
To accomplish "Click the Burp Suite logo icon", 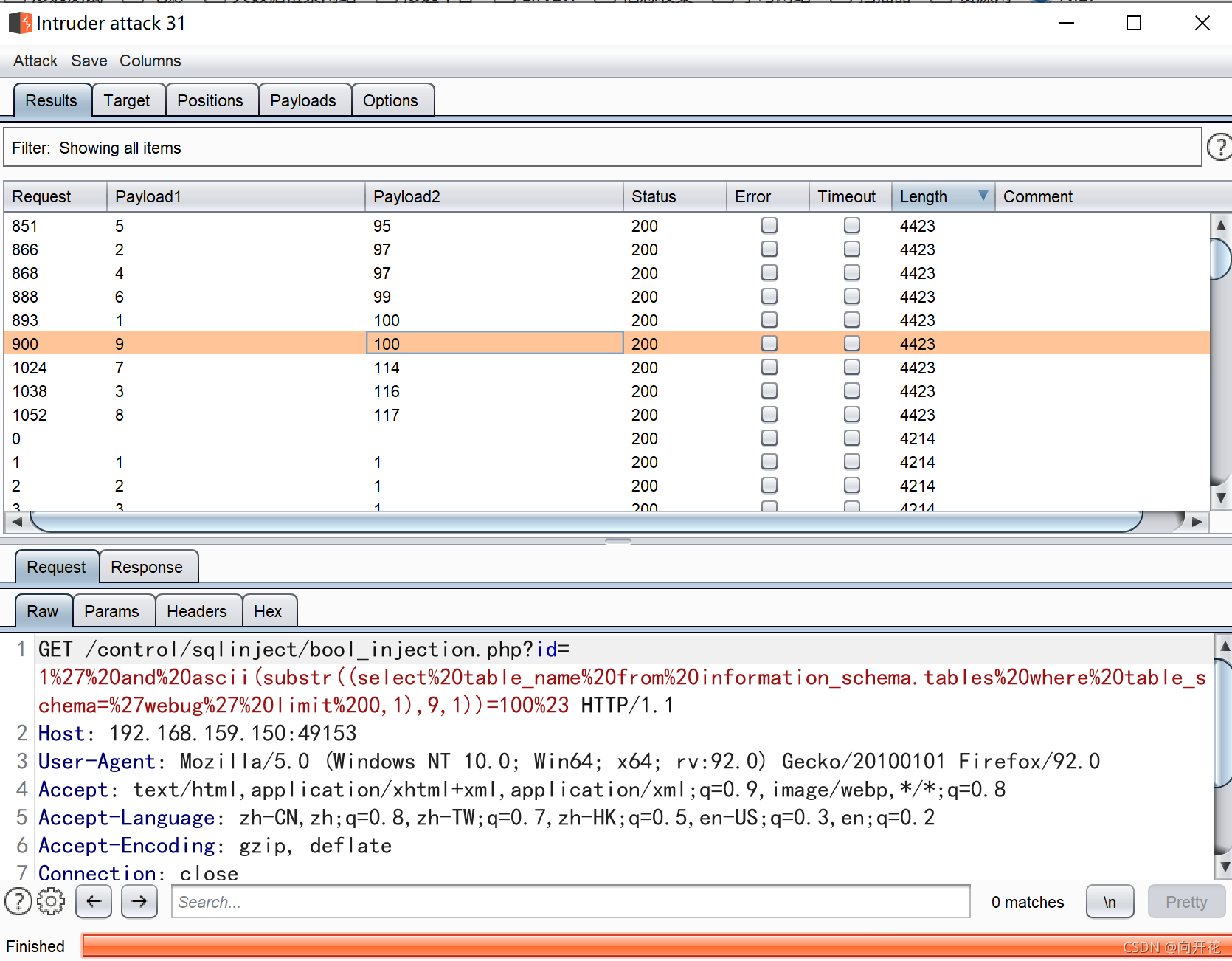I will pyautogui.click(x=20, y=23).
